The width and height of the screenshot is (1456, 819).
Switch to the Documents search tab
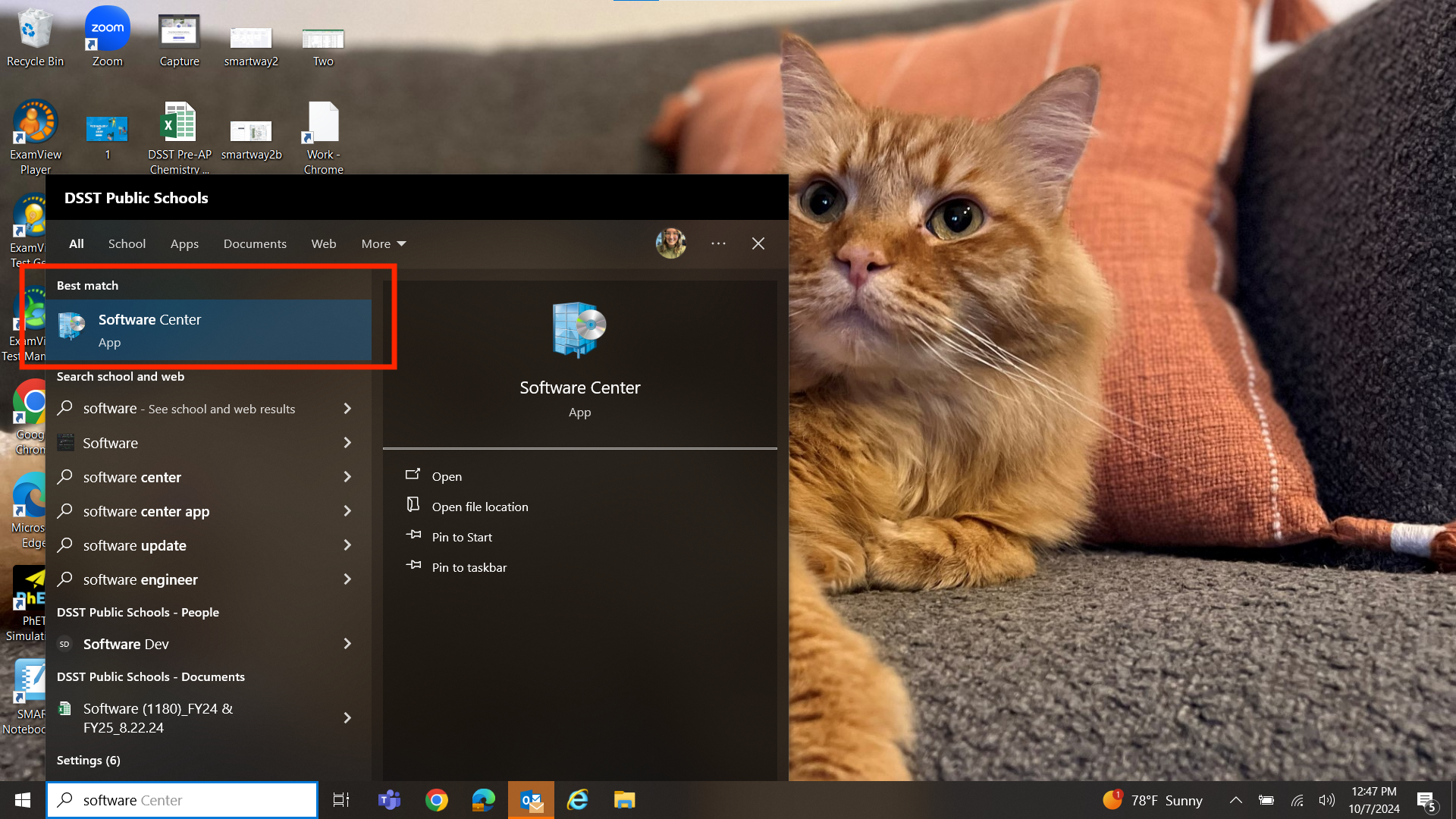(x=255, y=243)
